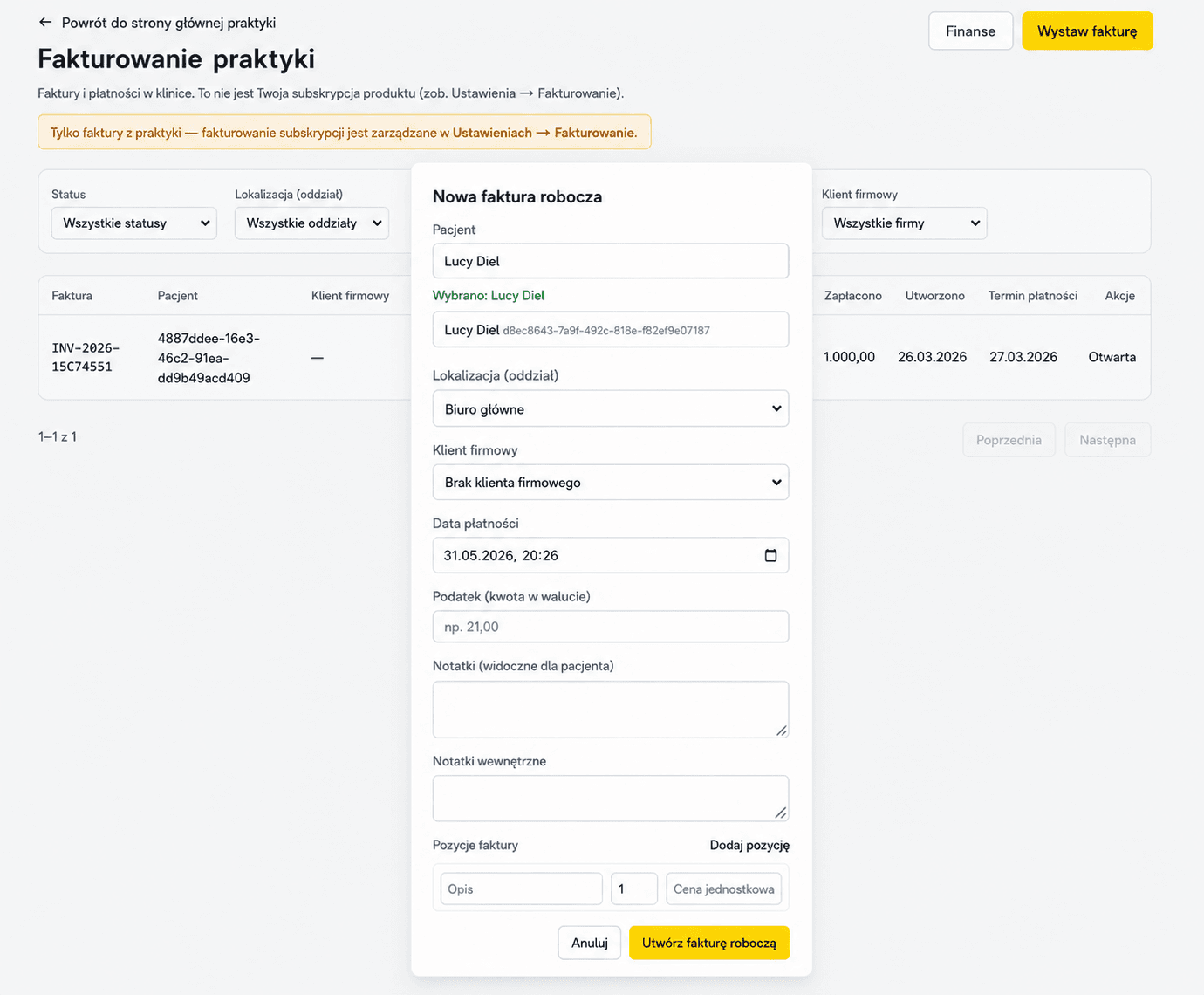Open the Biuro główne location dropdown
The image size is (1204, 995).
click(611, 408)
